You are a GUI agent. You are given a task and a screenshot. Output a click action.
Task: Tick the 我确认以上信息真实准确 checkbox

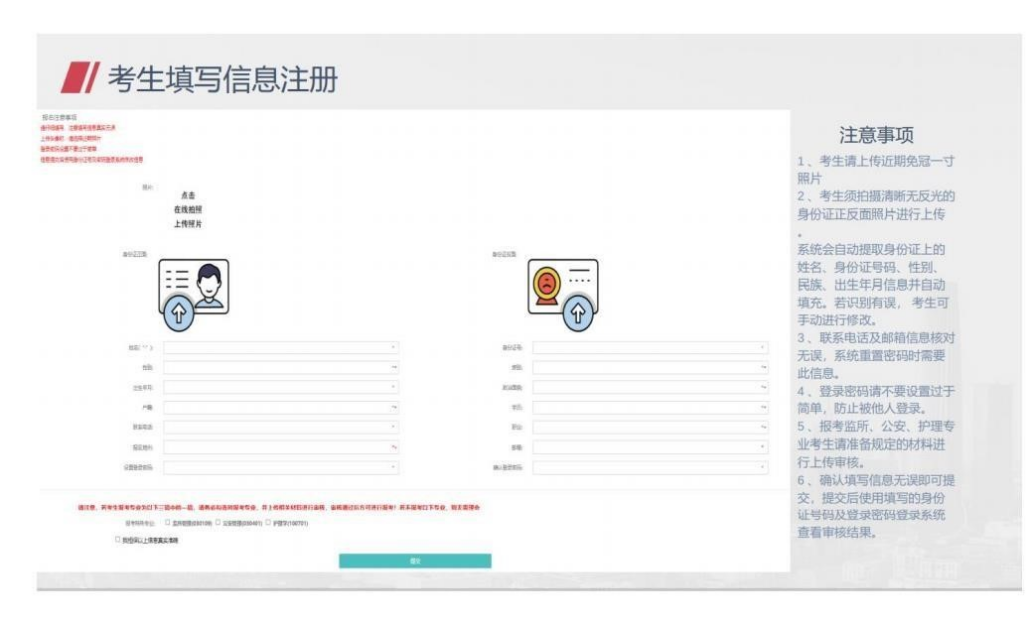click(117, 540)
